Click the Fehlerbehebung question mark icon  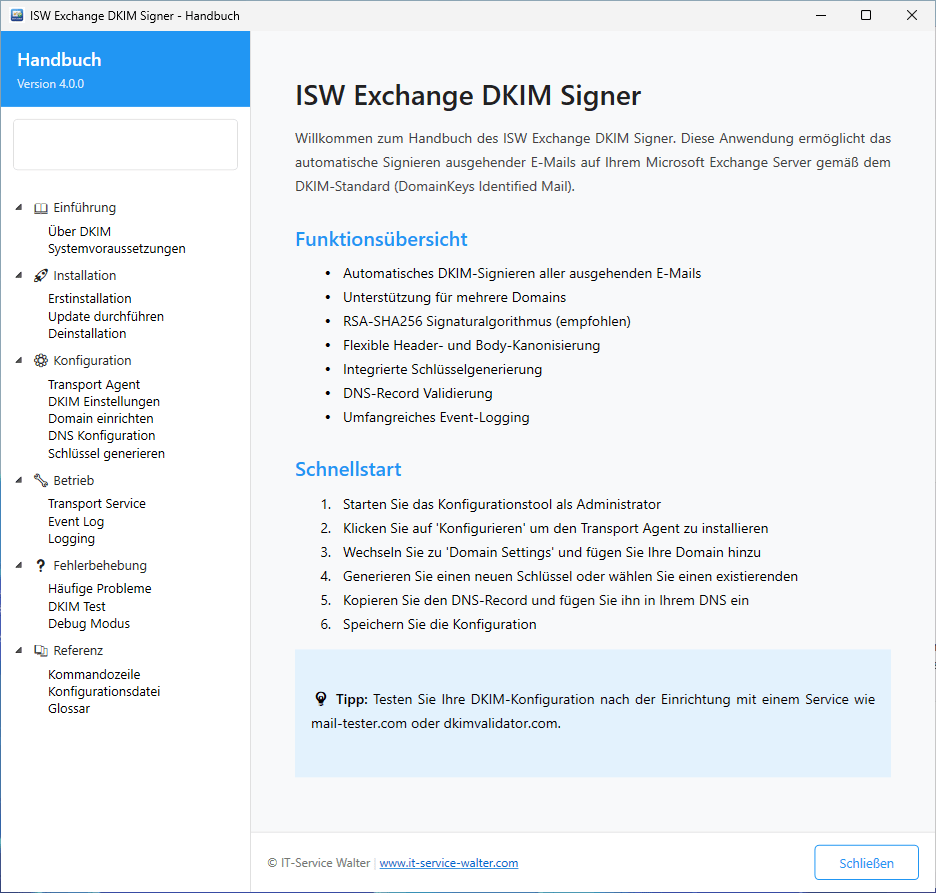[x=40, y=565]
